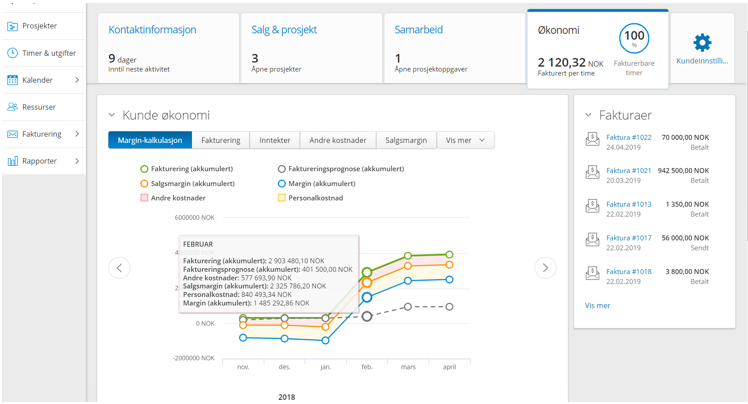Click the Kalender sidebar icon
This screenshot has width=748, height=404.
(13, 80)
